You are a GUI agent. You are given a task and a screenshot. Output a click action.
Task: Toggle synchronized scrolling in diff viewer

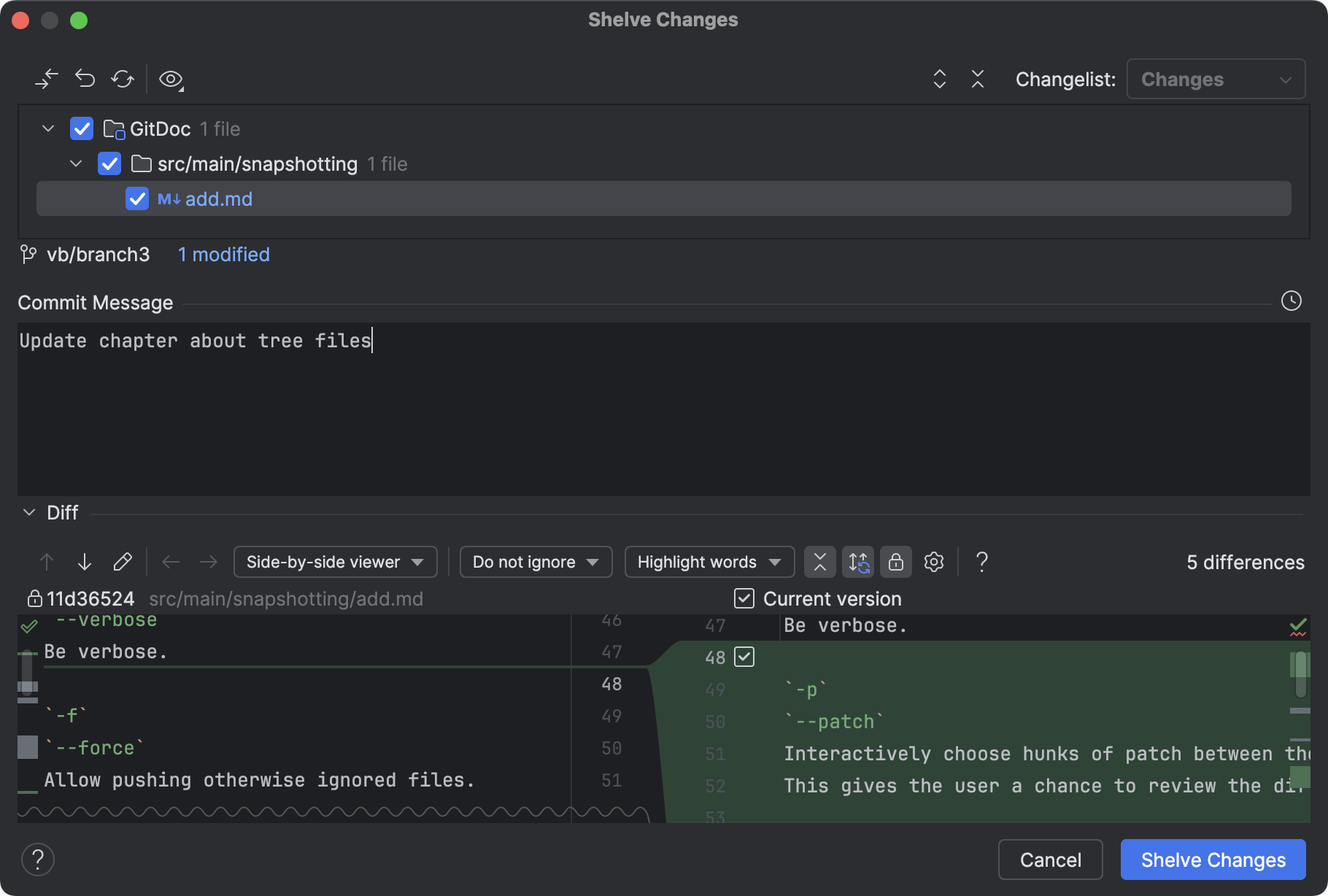click(x=858, y=562)
